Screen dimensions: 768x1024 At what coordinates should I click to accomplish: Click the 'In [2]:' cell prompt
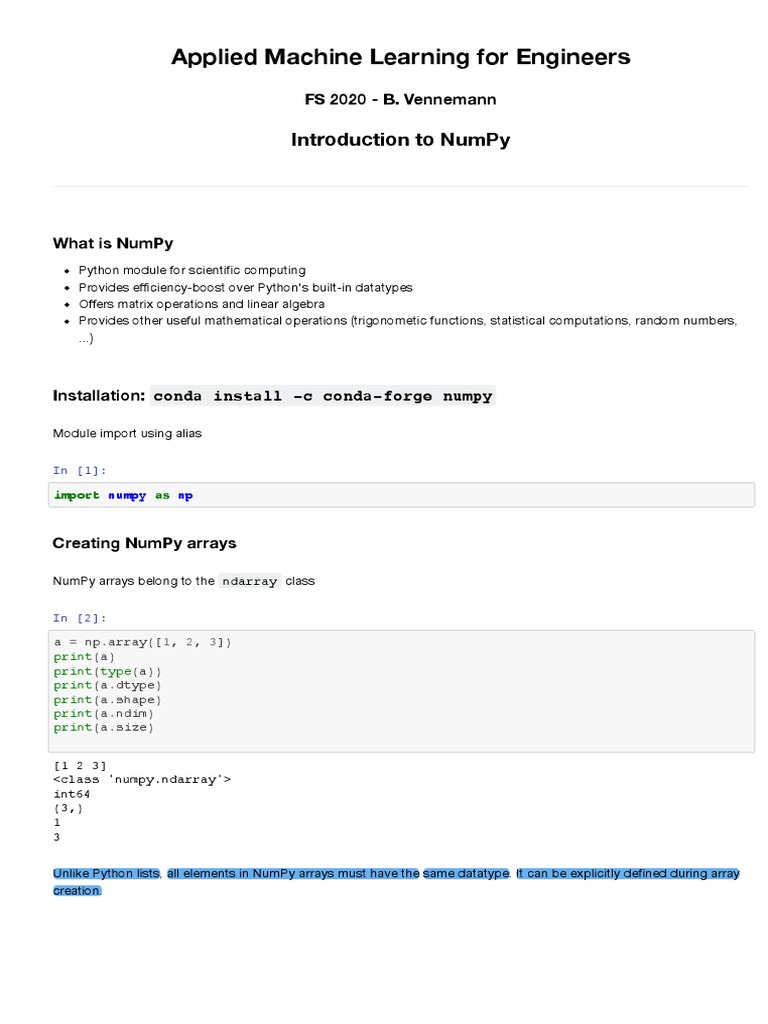coord(79,618)
